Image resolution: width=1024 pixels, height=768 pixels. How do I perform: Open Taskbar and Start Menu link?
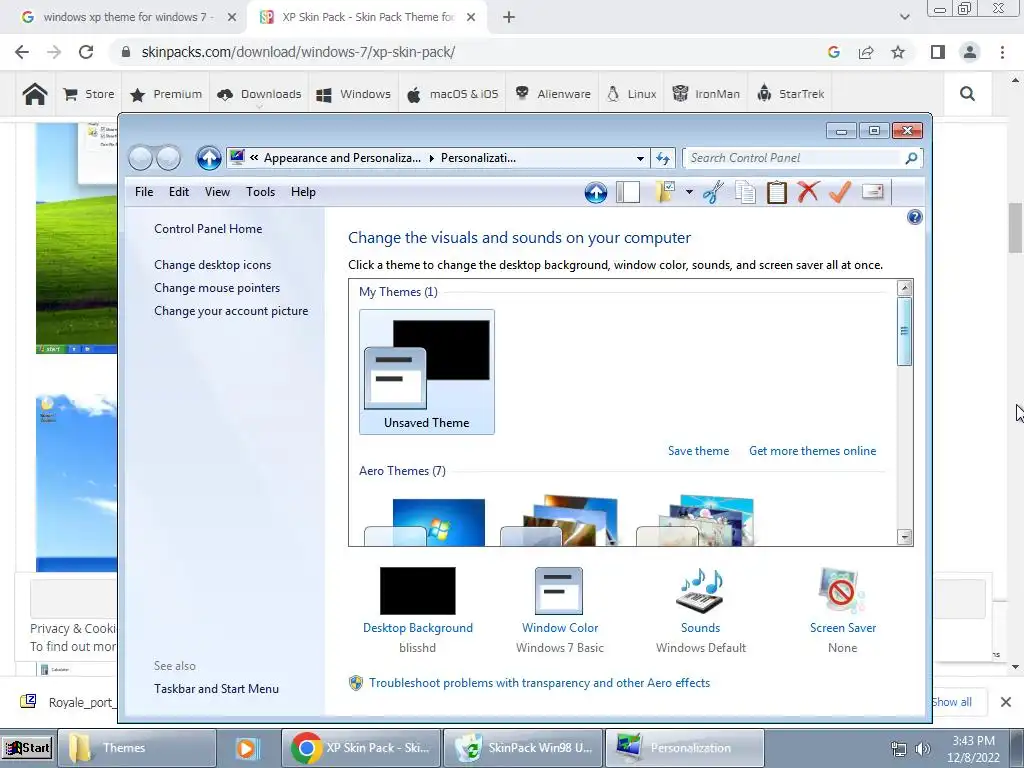click(216, 689)
